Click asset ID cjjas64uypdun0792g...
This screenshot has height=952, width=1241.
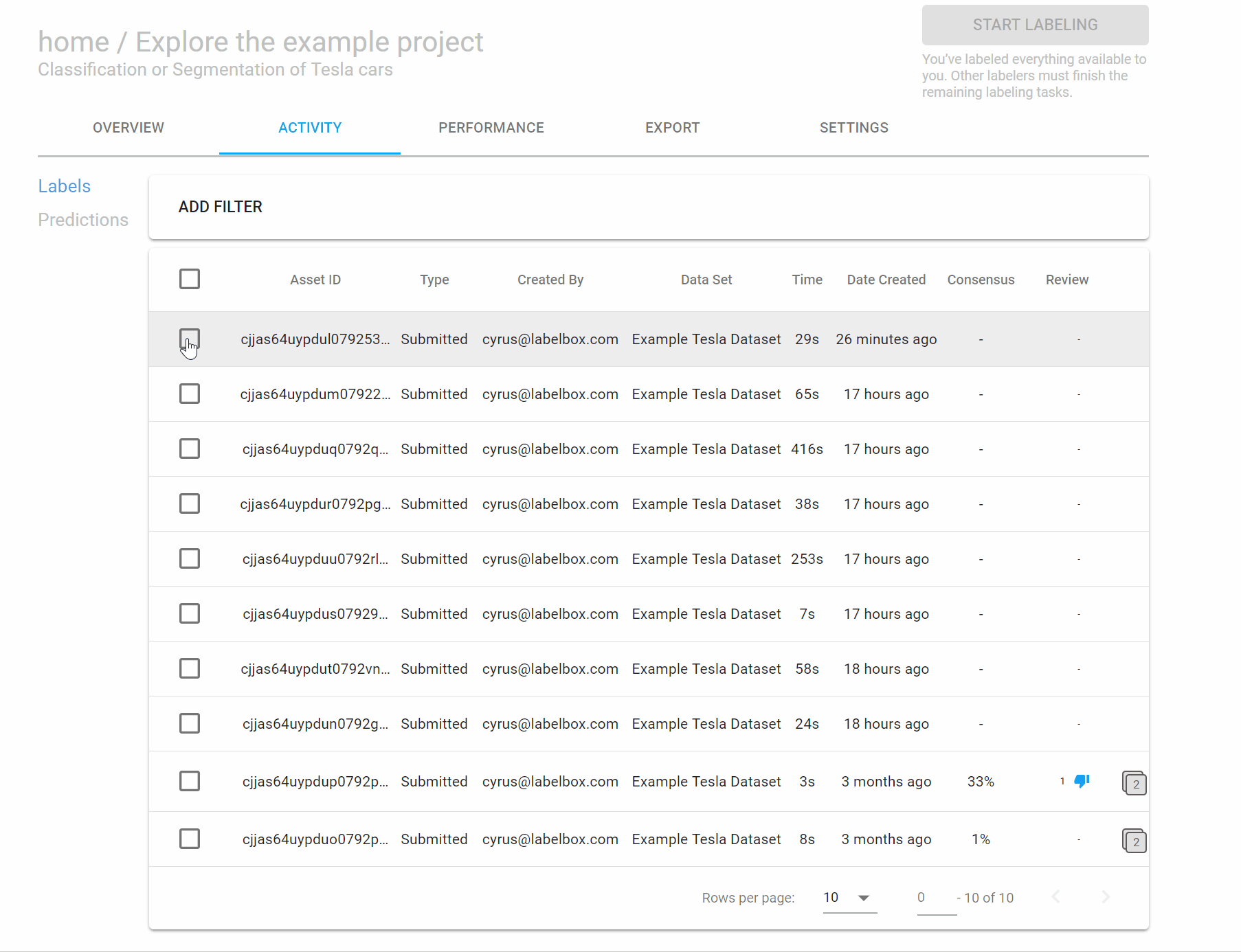point(315,724)
